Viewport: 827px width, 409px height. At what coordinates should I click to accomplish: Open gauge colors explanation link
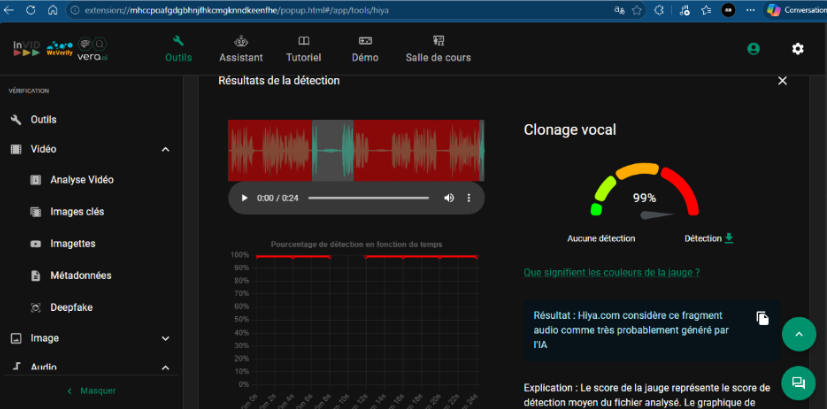click(x=612, y=273)
